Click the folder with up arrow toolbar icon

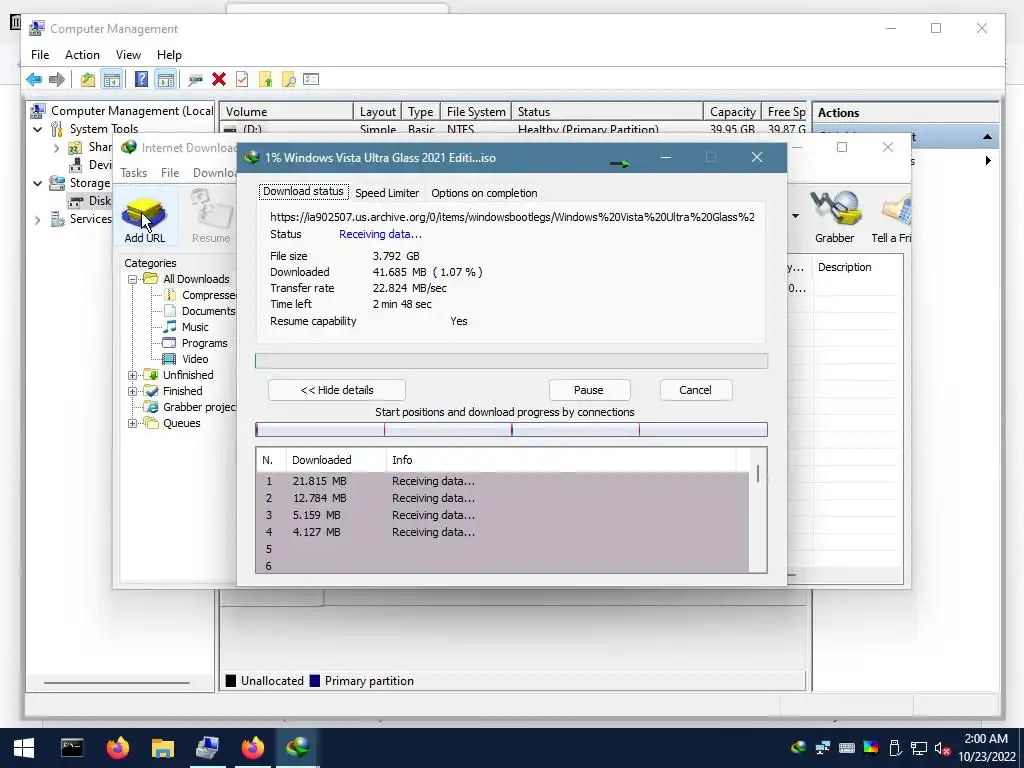(266, 80)
